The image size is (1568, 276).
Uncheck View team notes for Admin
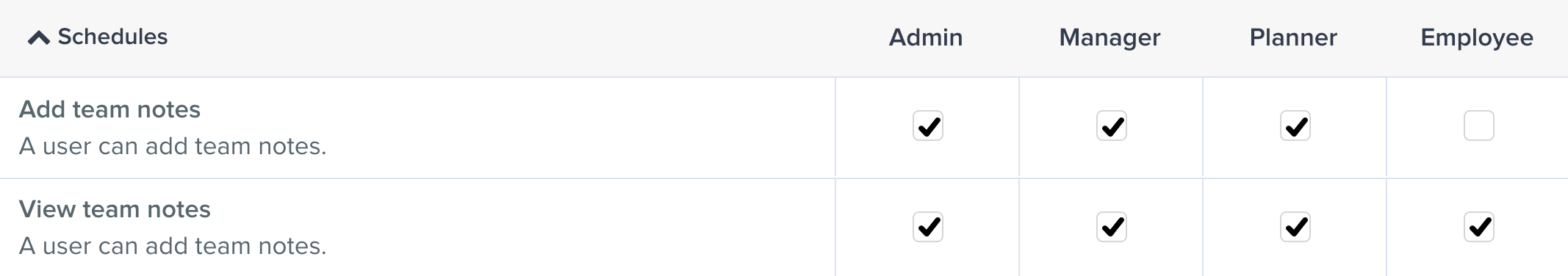[x=928, y=227]
